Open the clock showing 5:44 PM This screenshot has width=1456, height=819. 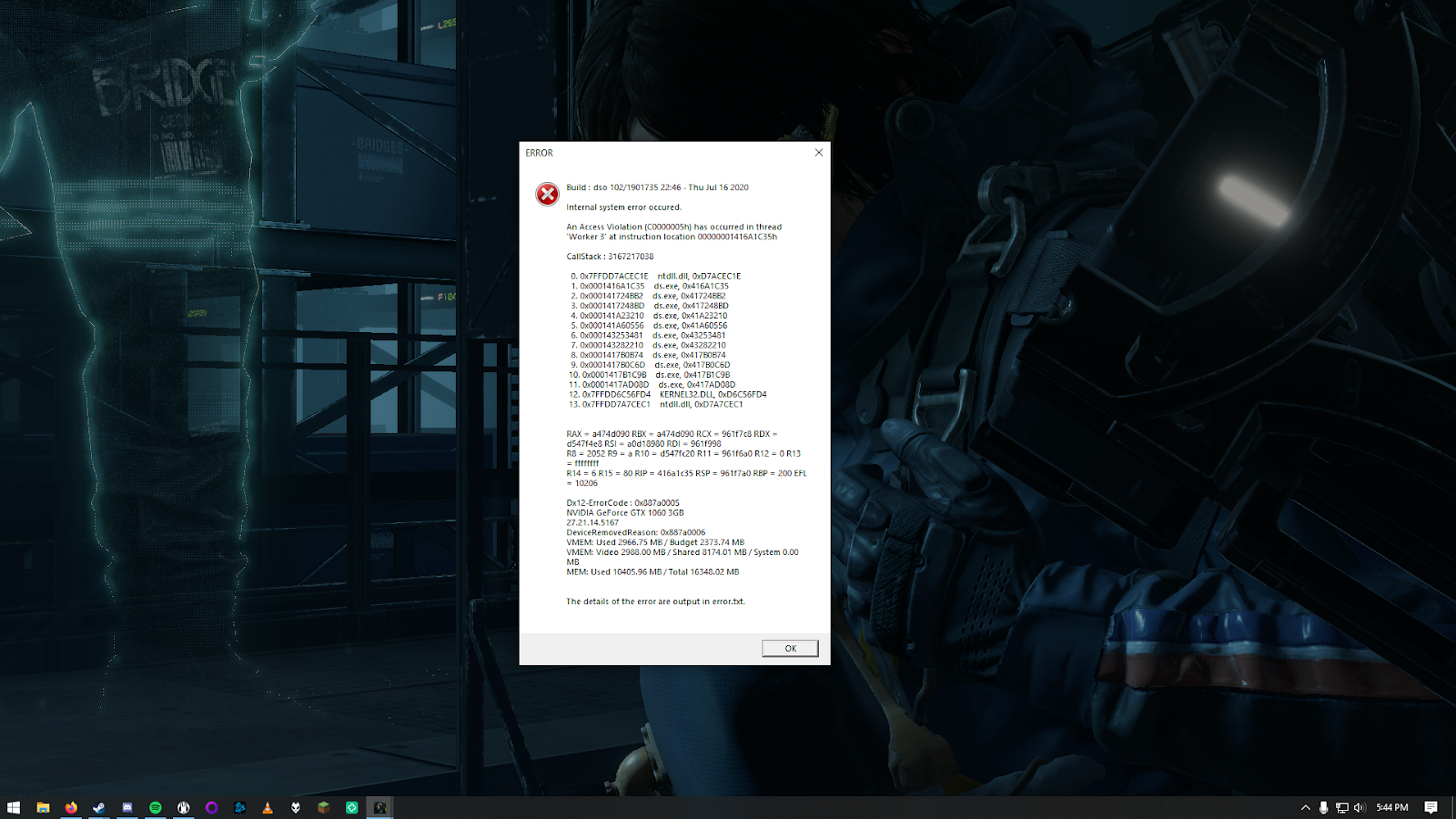coord(1392,807)
